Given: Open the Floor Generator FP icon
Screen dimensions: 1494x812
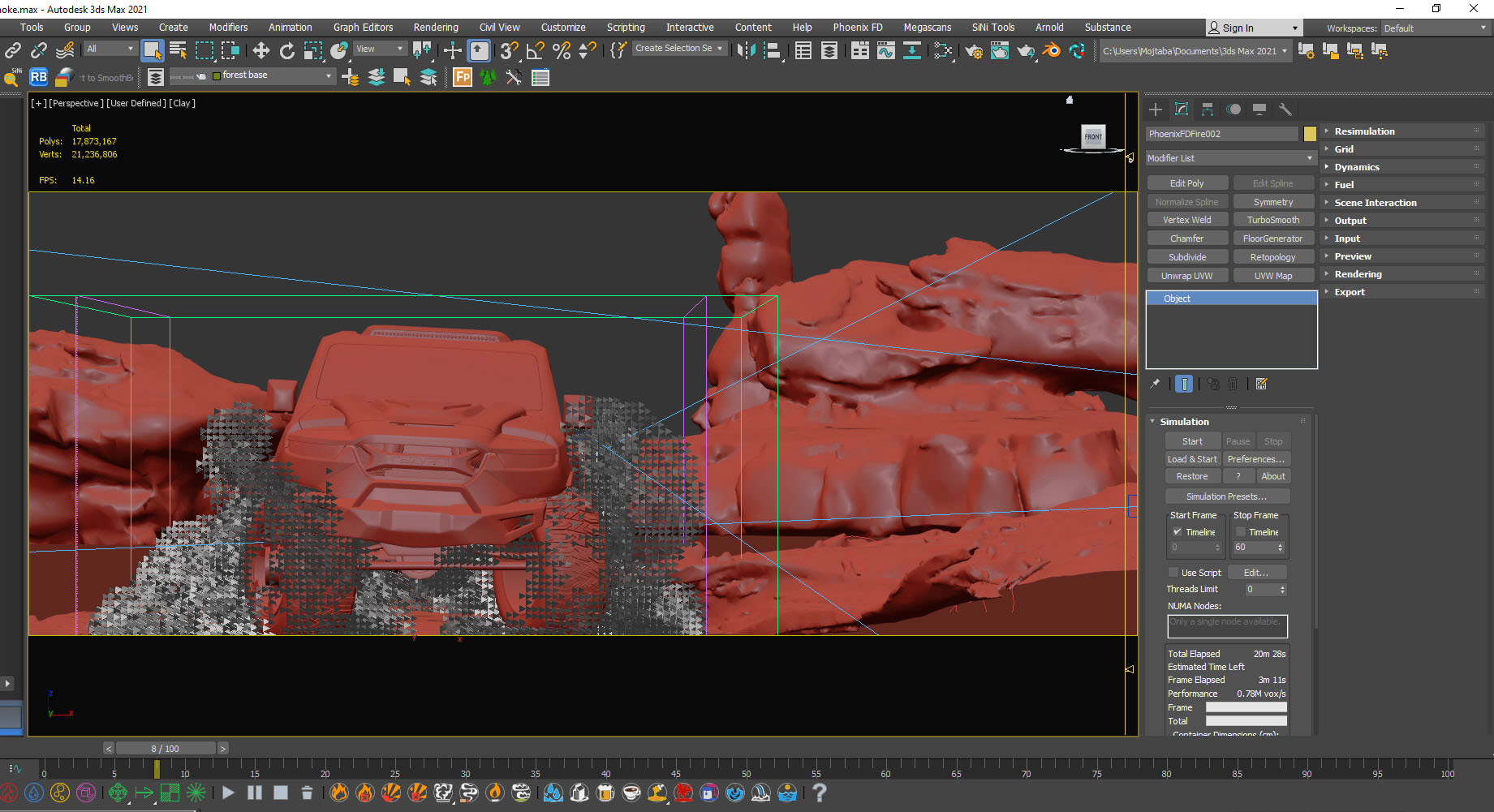Looking at the screenshot, I should coord(463,77).
